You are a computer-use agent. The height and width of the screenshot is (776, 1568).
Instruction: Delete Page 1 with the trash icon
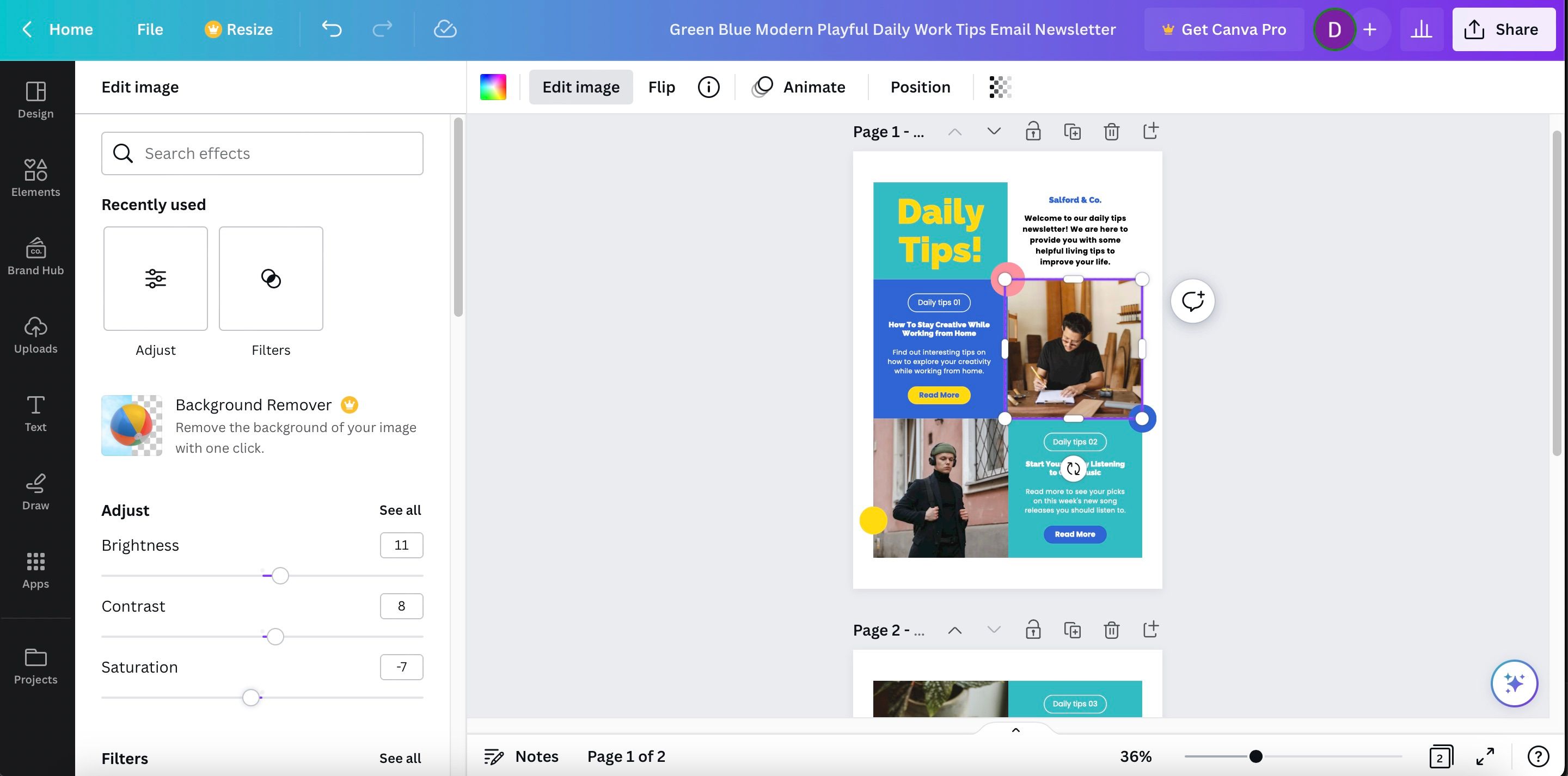point(1111,131)
